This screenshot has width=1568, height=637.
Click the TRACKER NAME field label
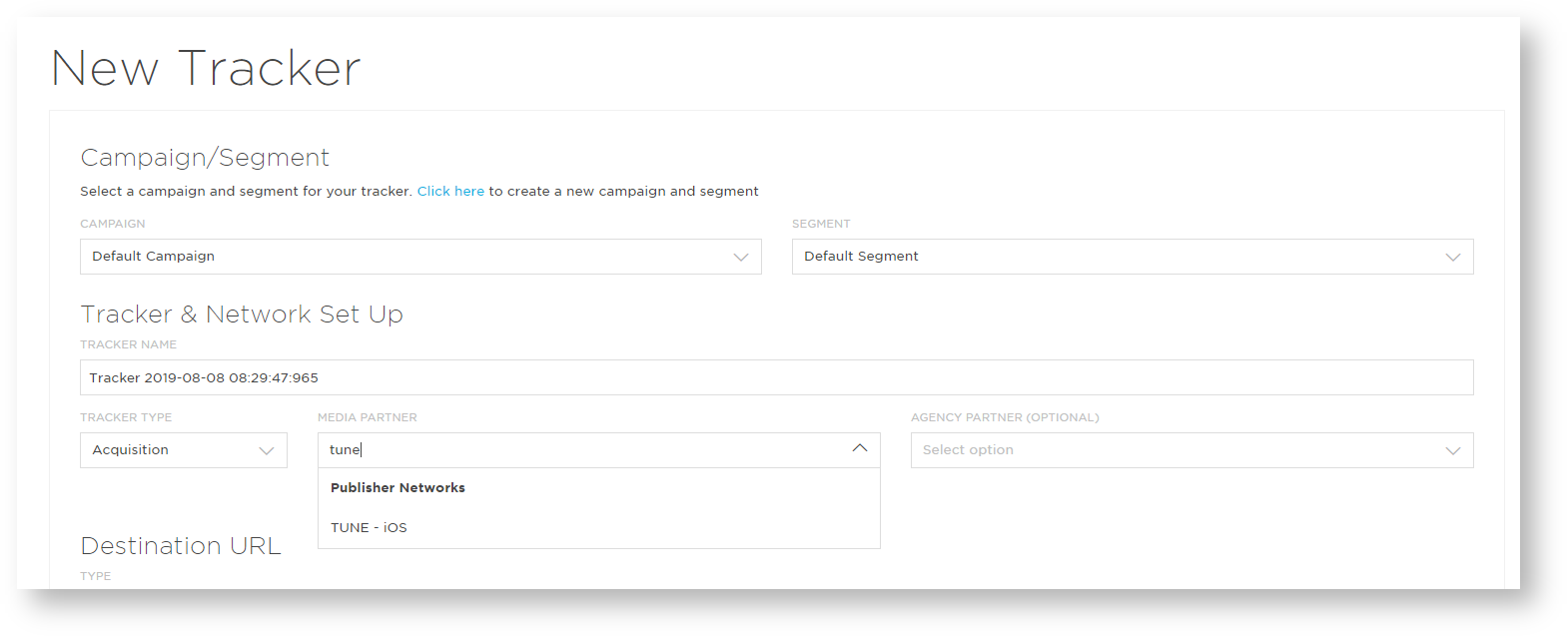(x=128, y=344)
